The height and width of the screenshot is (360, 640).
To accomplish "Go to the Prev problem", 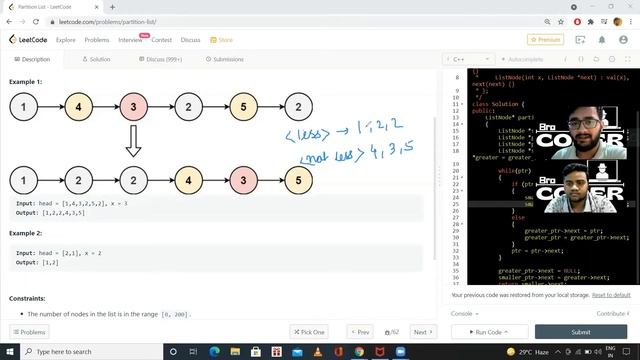I will (360, 332).
